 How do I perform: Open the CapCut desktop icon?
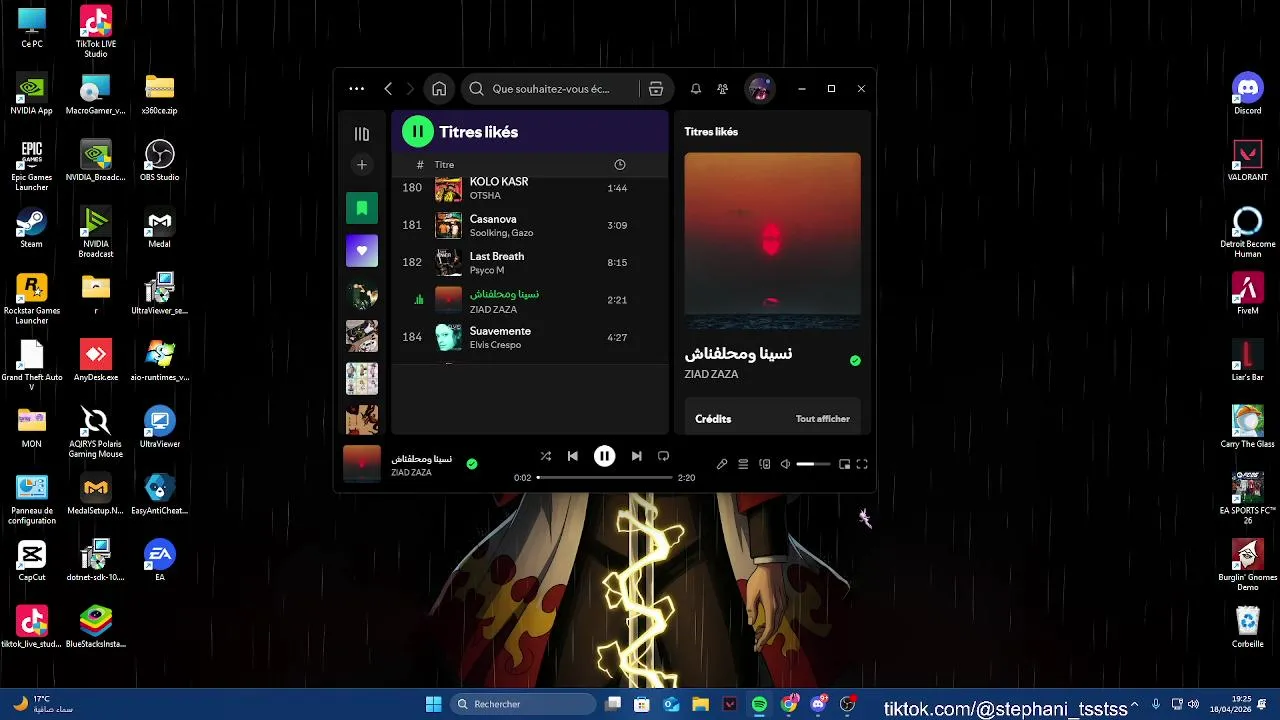31,561
